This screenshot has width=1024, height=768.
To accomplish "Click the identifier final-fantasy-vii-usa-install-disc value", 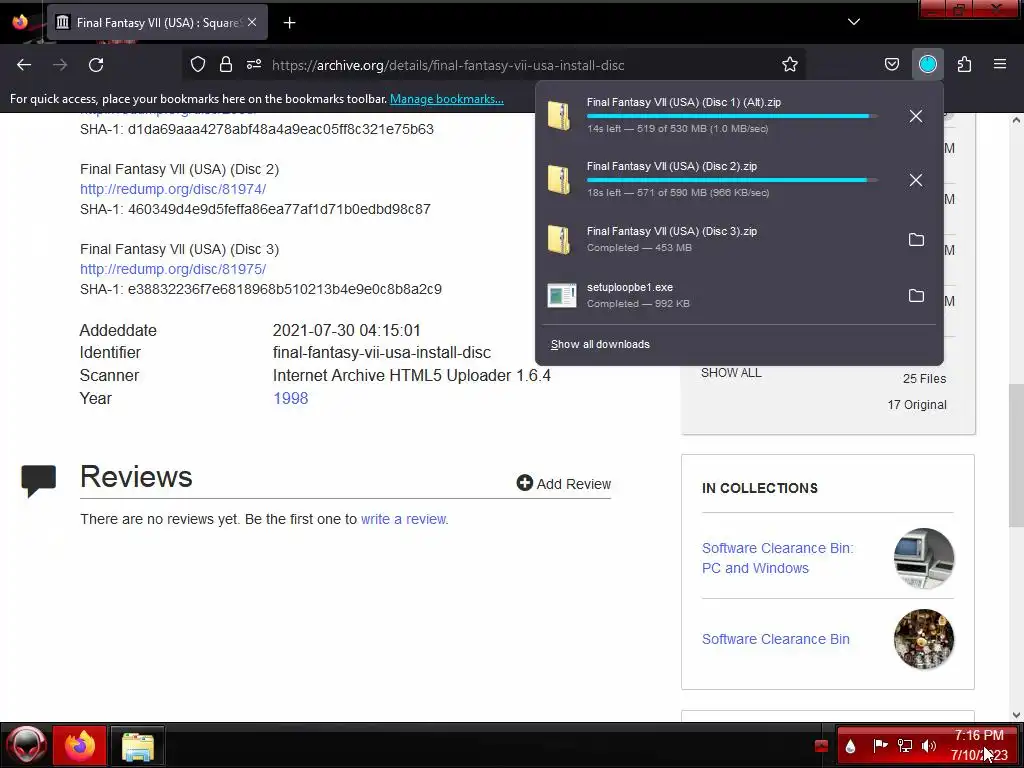I will 381,353.
